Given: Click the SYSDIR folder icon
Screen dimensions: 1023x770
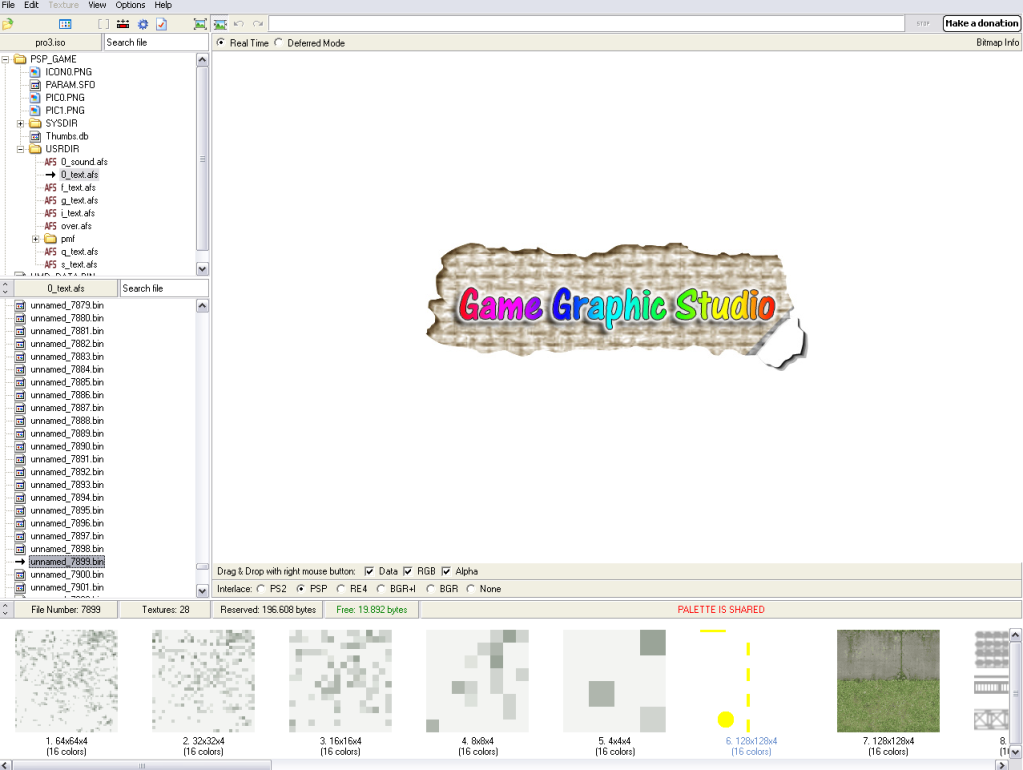Looking at the screenshot, I should [x=35, y=123].
